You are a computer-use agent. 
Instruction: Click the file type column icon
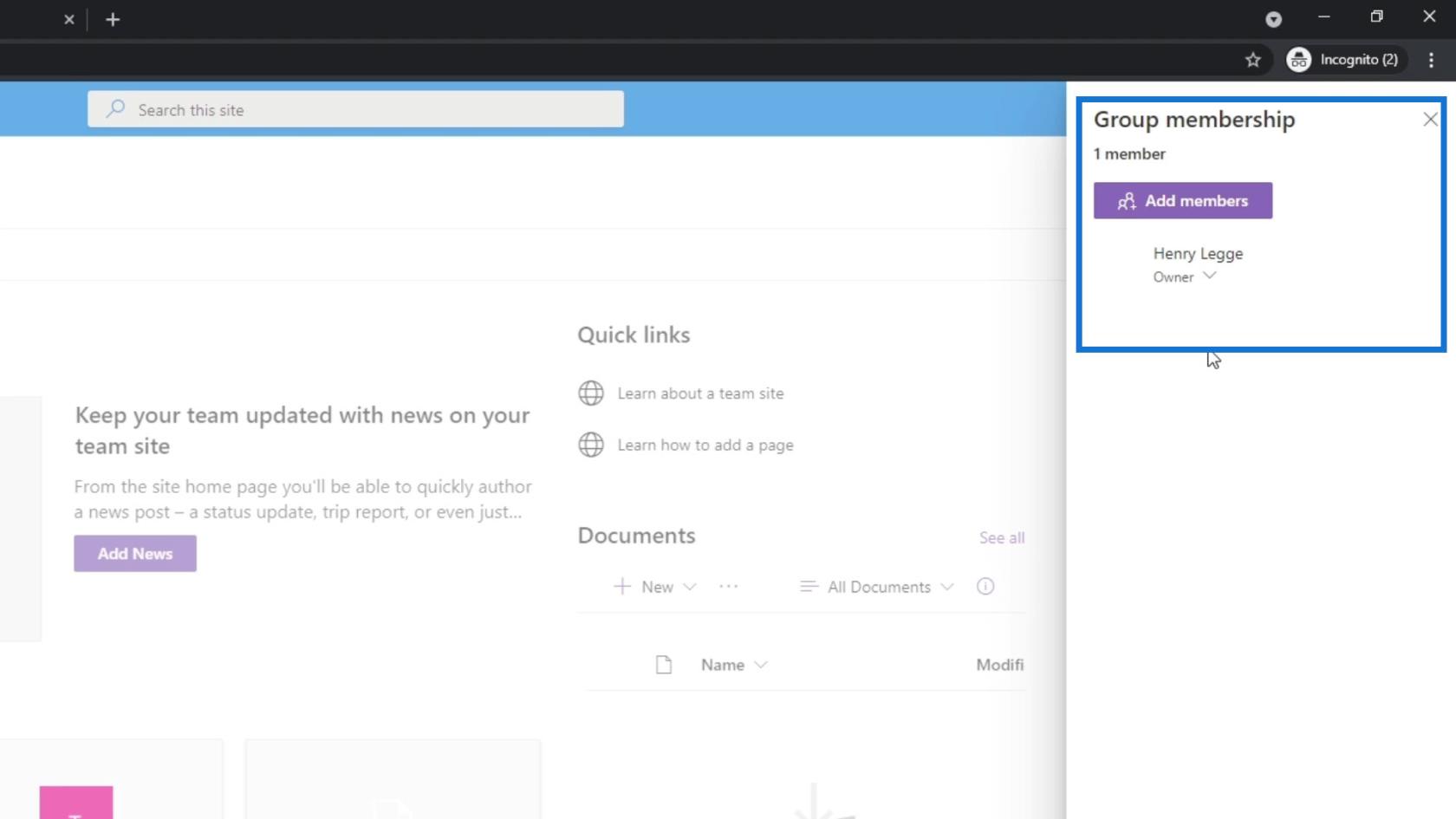664,665
